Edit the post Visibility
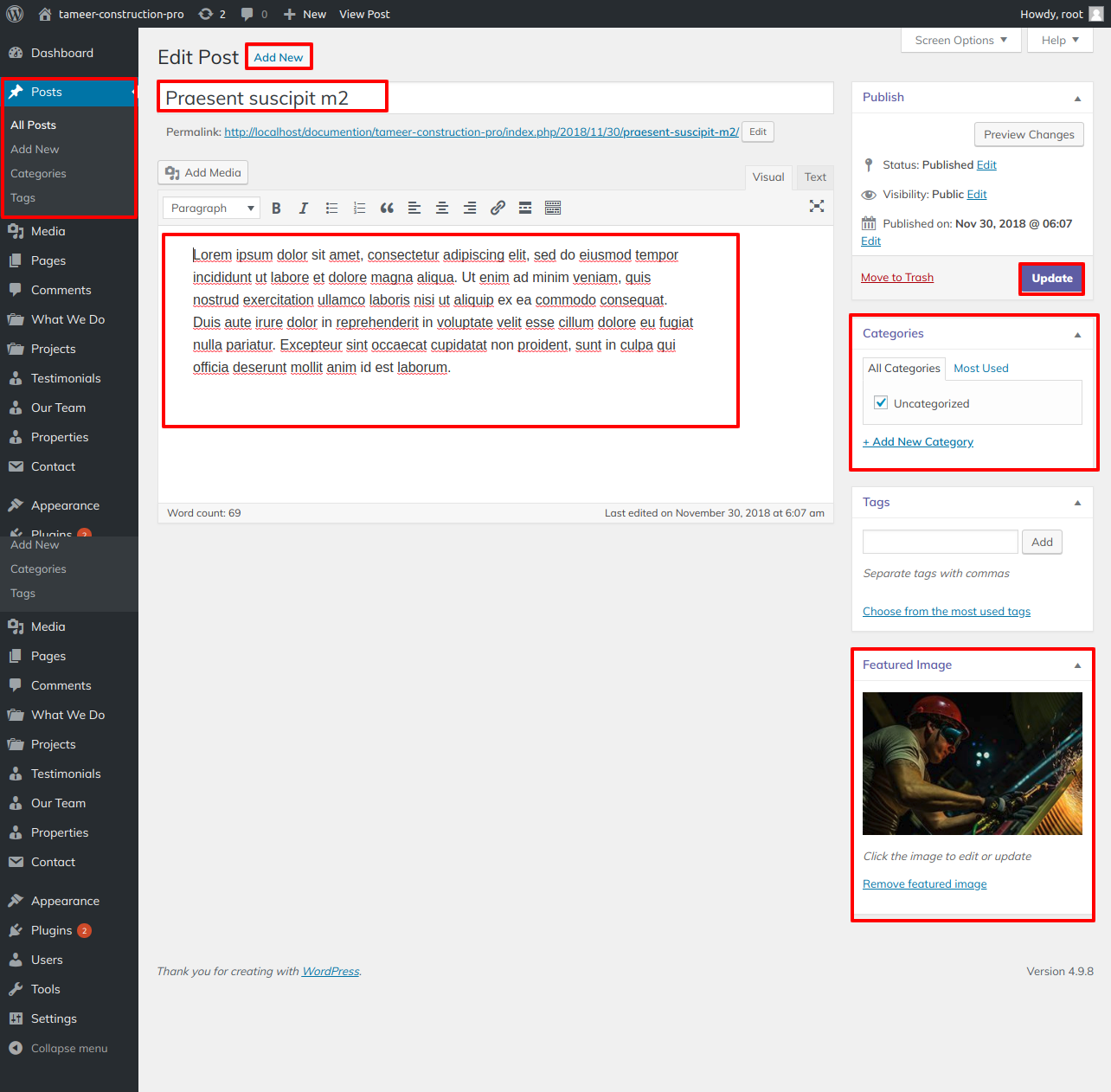The width and height of the screenshot is (1111, 1092). (977, 194)
